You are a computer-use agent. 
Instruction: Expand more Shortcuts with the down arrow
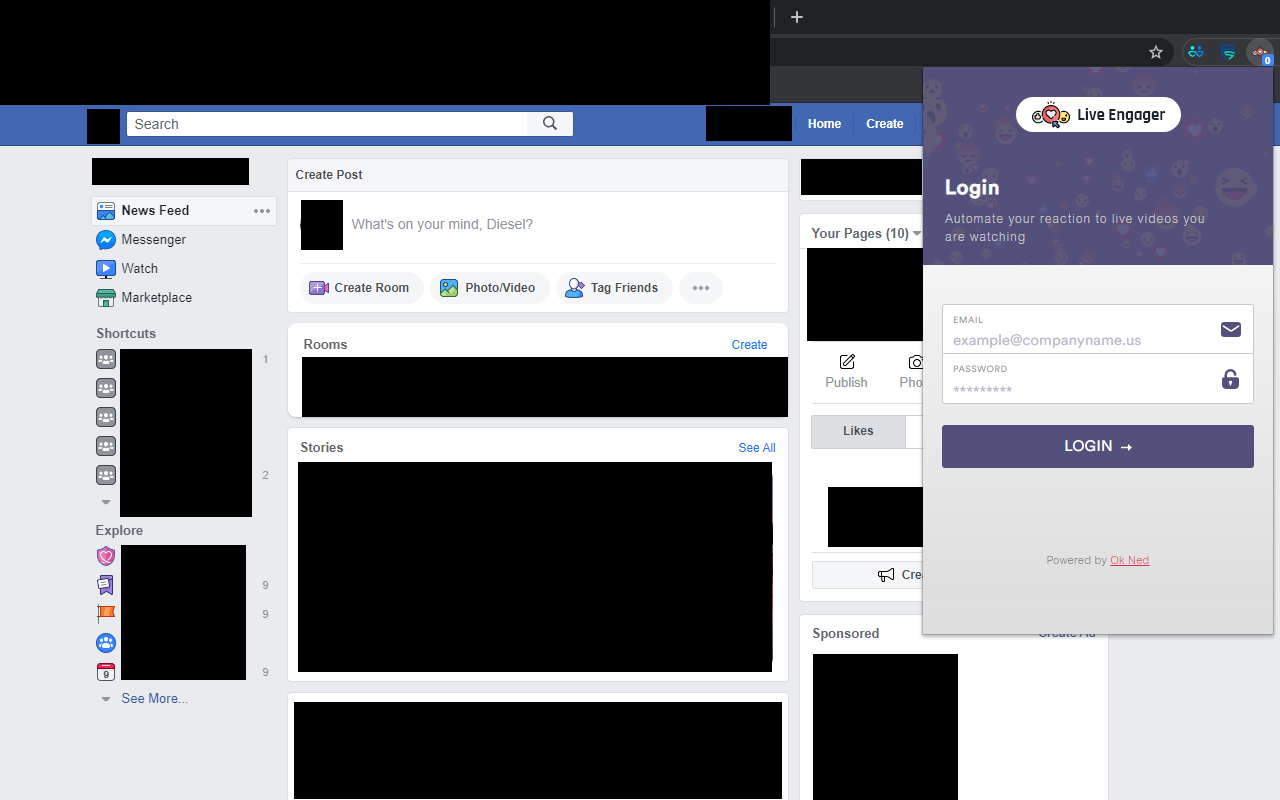tap(106, 502)
